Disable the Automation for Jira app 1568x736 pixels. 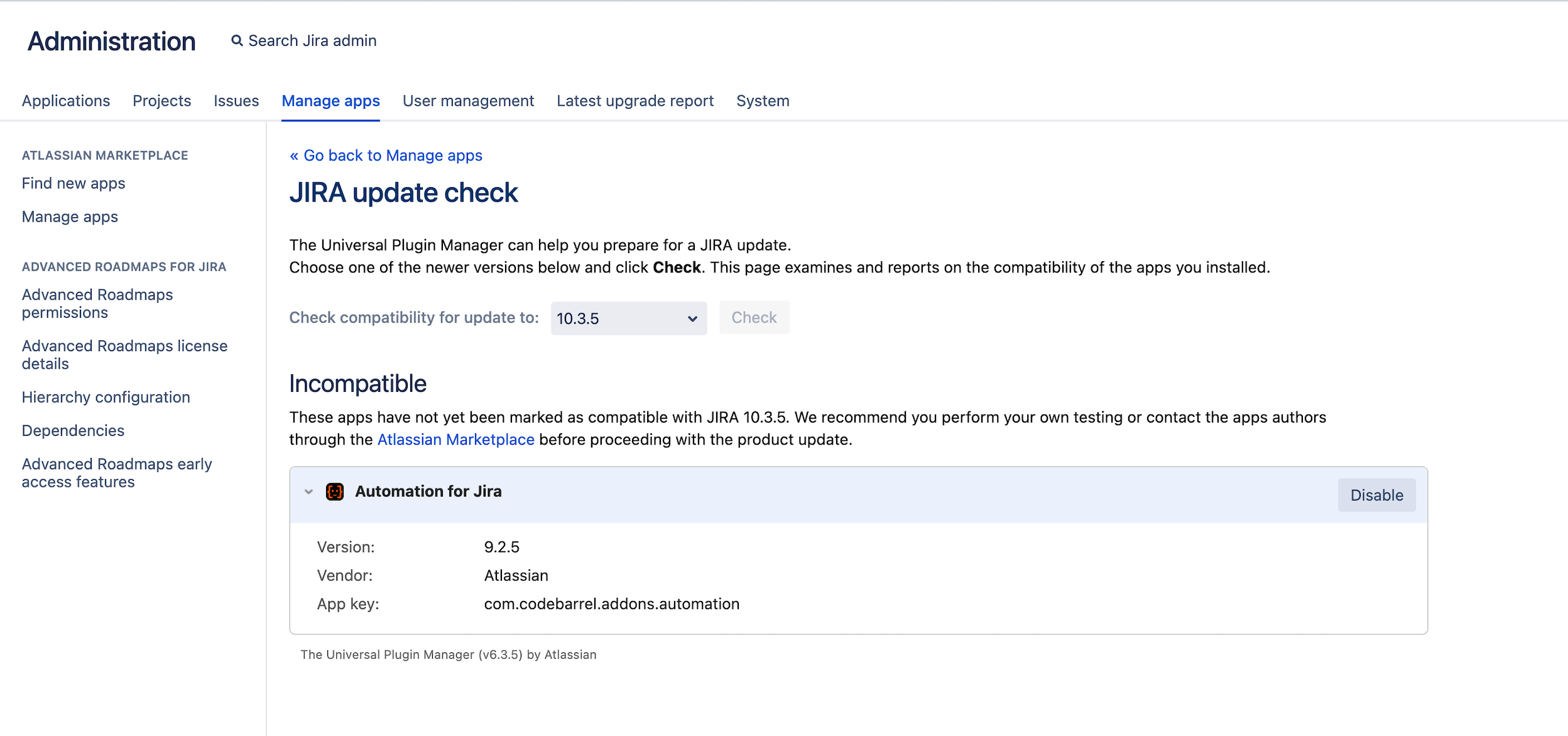pos(1376,495)
